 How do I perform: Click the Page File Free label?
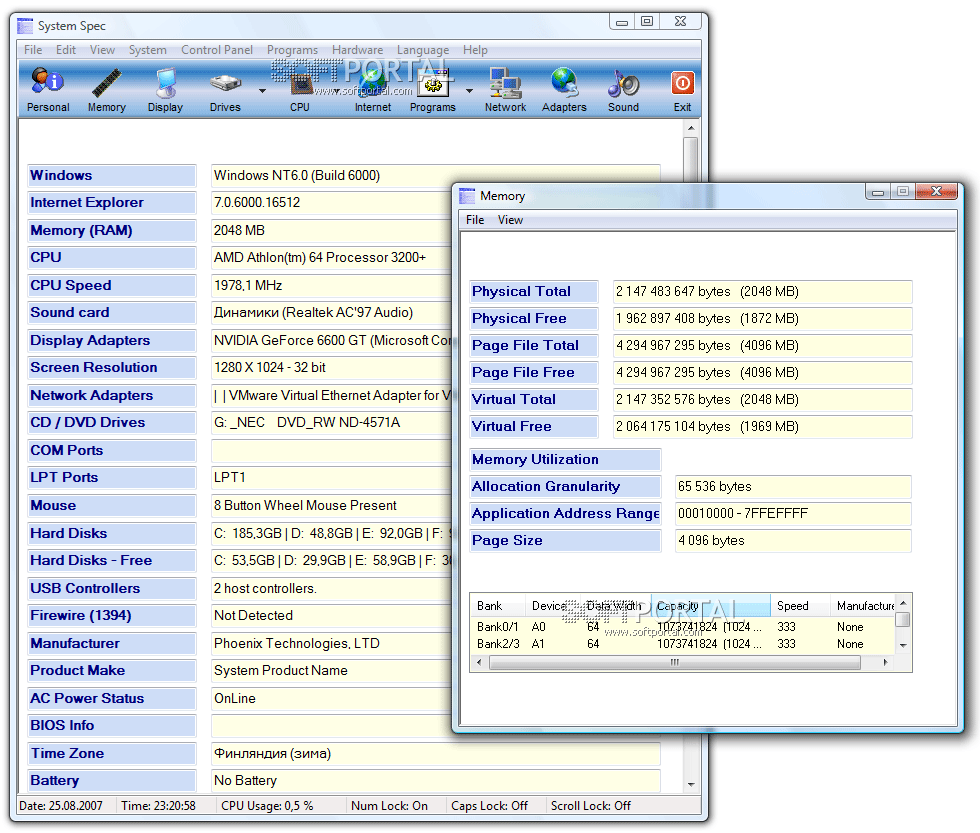(x=534, y=373)
